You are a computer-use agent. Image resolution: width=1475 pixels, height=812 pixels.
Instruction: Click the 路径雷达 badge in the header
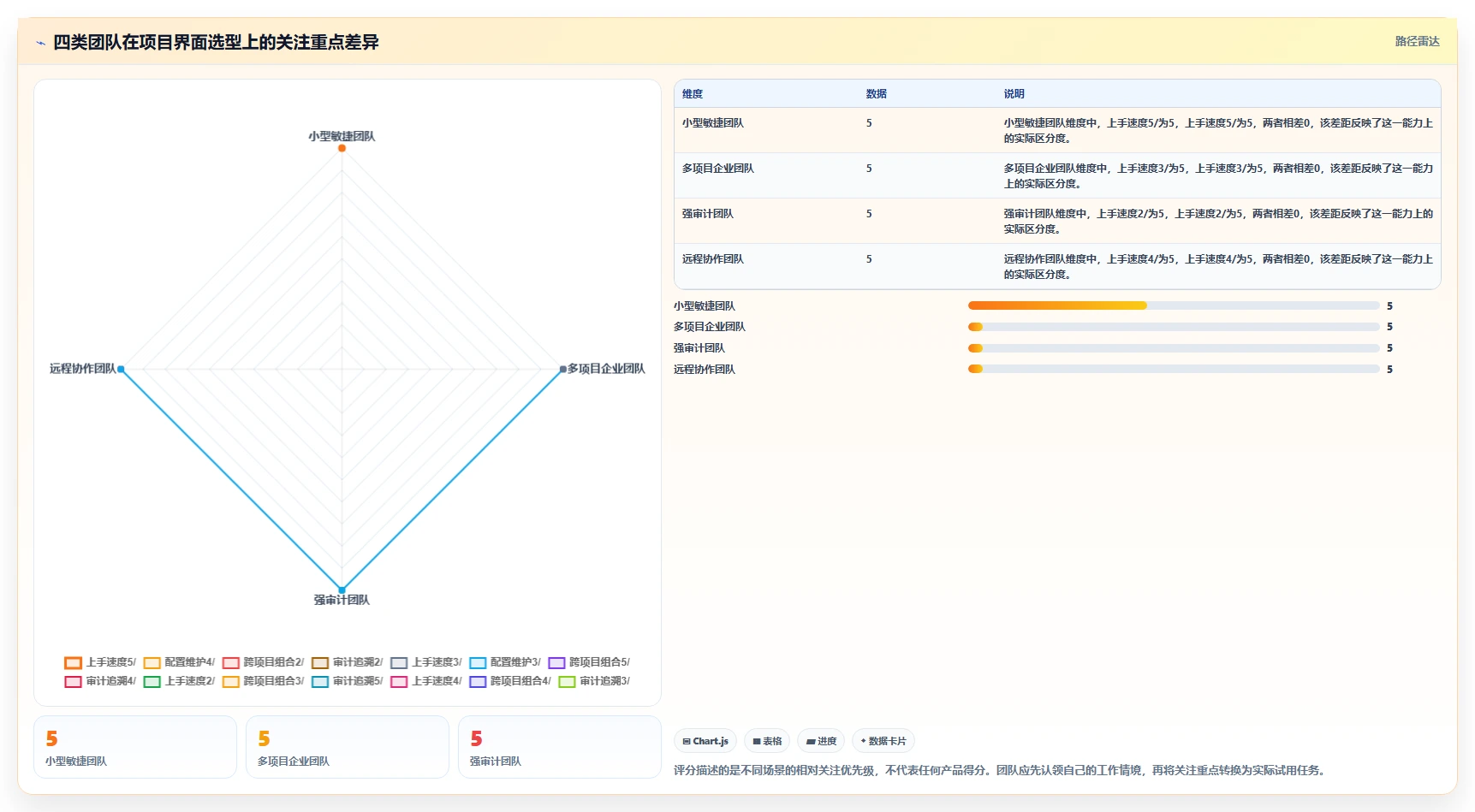click(x=1417, y=41)
